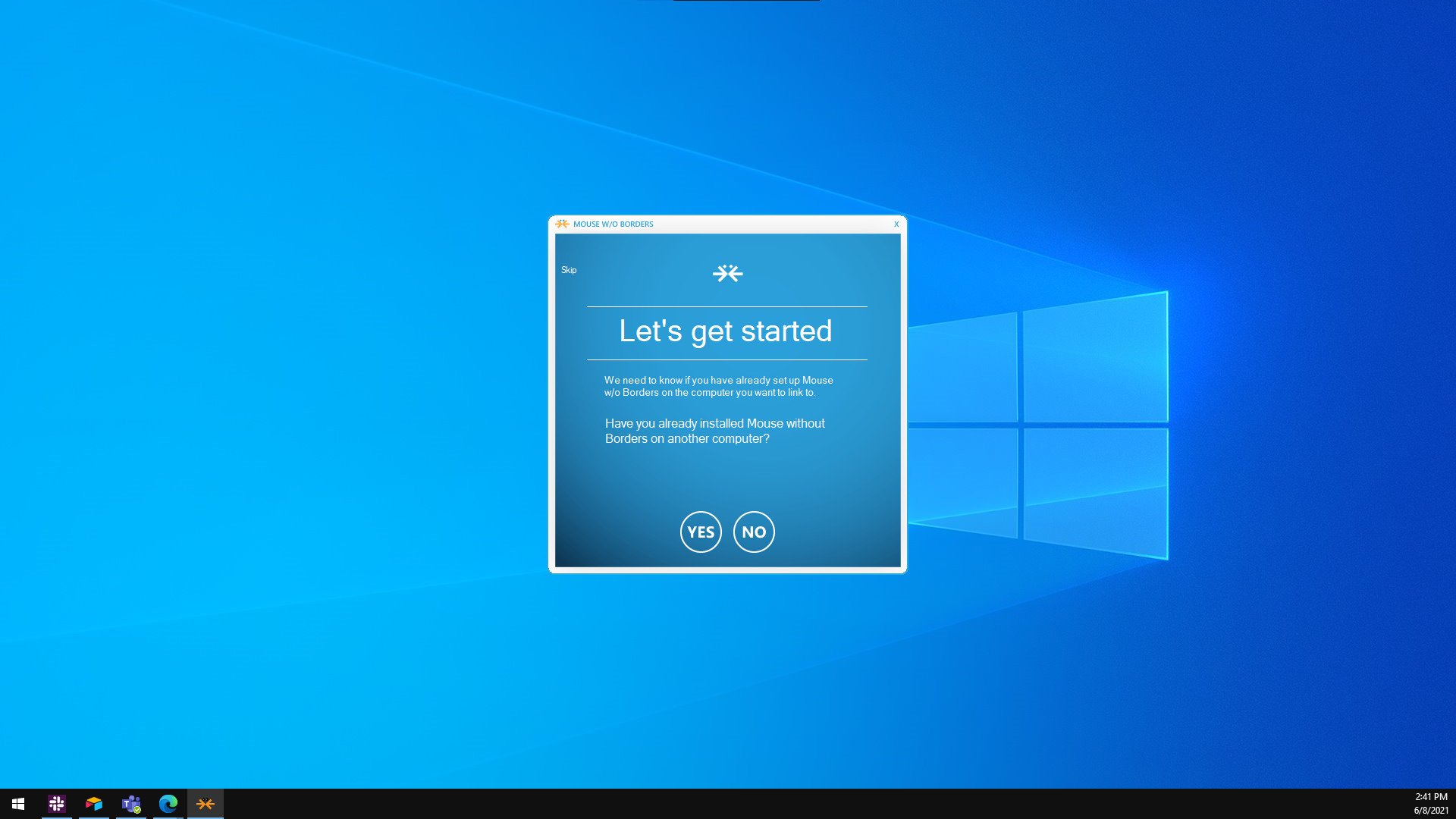Click the MOUSE W/O BORDERS title text
Viewport: 1456px width, 819px height.
[x=613, y=224]
